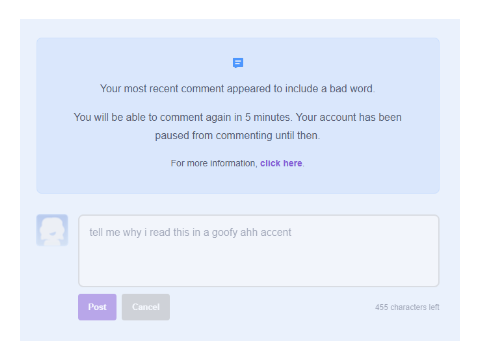Screen dimensions: 480x360
Task: Click the "paused from commenting" notice text
Action: [x=237, y=135]
